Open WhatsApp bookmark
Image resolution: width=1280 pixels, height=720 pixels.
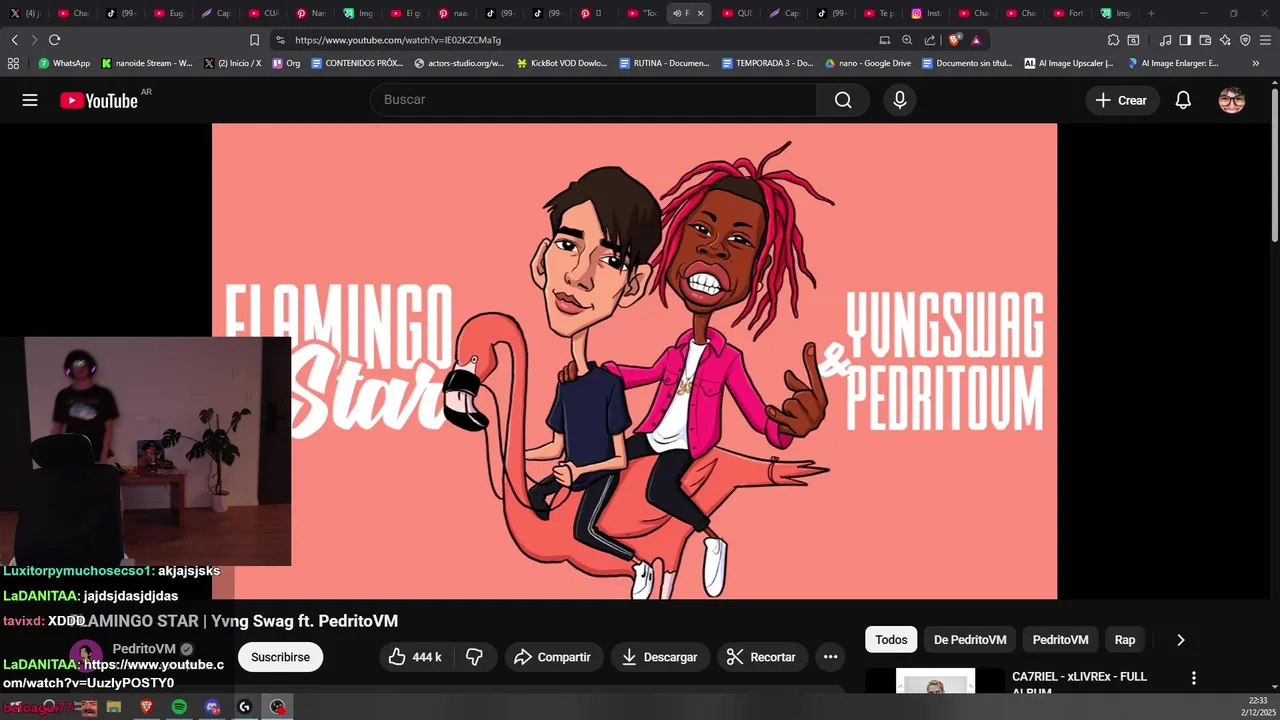point(64,63)
